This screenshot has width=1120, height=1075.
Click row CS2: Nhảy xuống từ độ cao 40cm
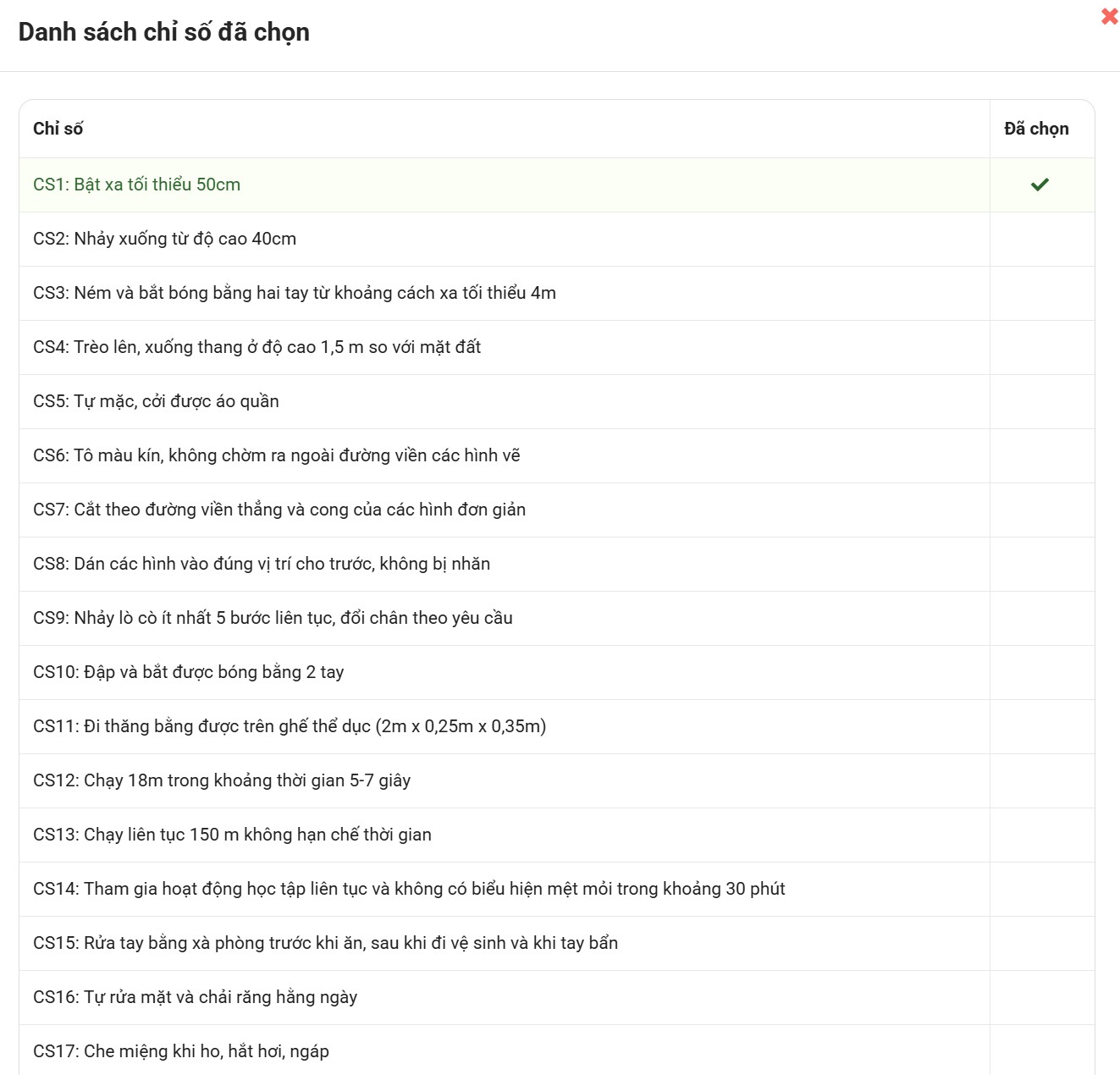tap(165, 239)
